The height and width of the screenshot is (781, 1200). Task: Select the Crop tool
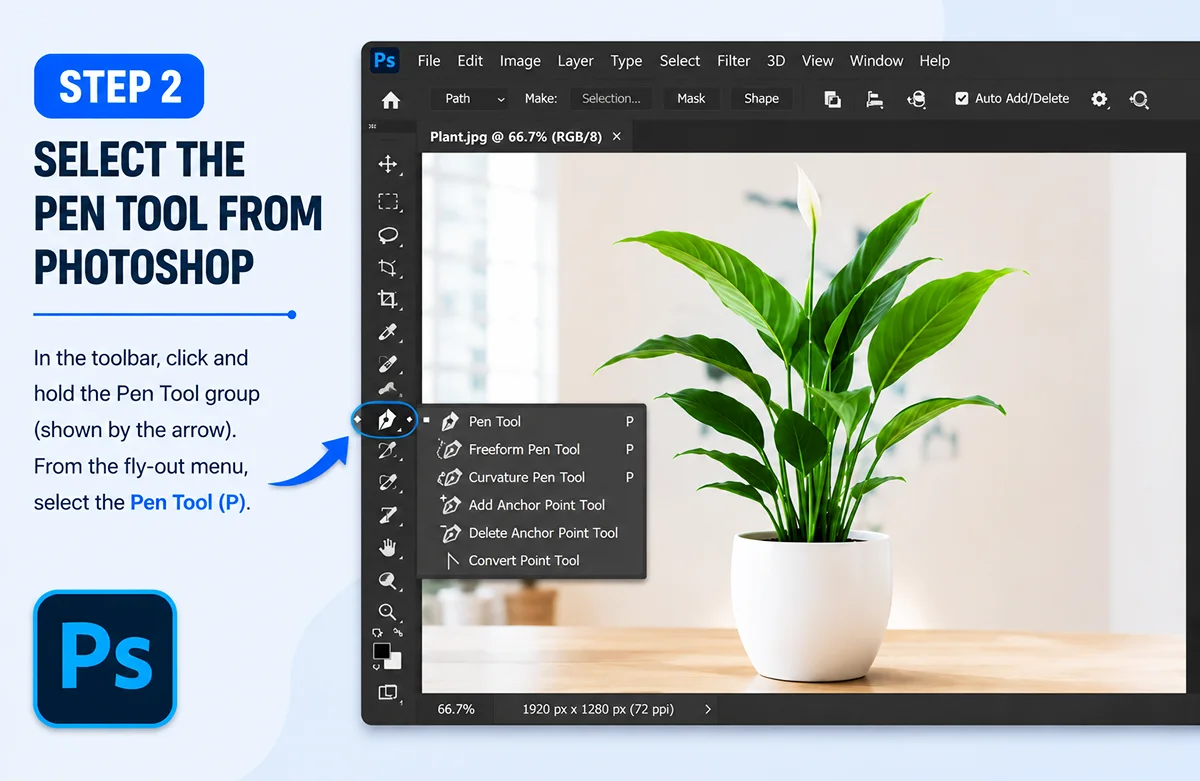[x=388, y=299]
